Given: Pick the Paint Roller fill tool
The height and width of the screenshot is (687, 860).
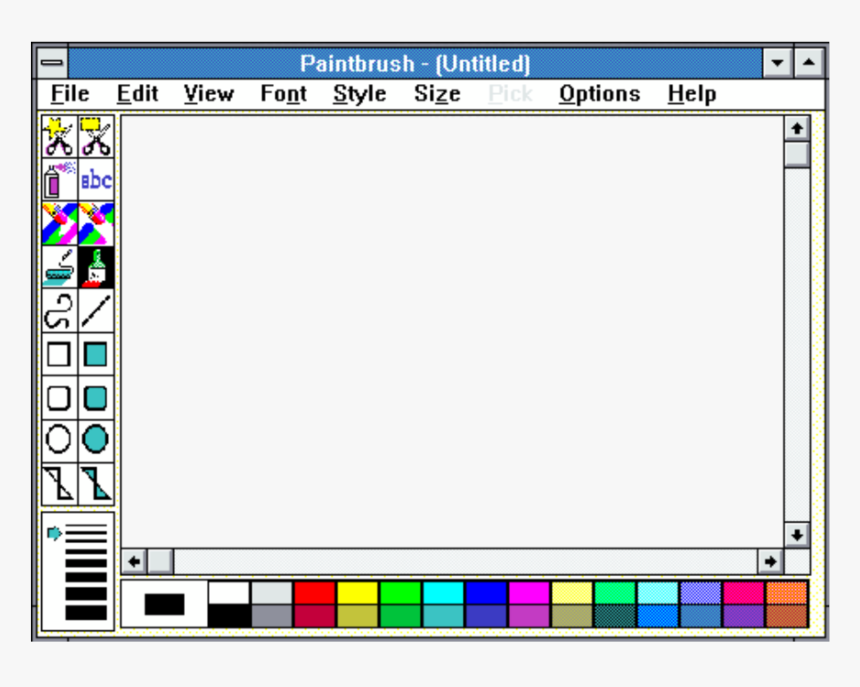Looking at the screenshot, I should pos(59,267).
